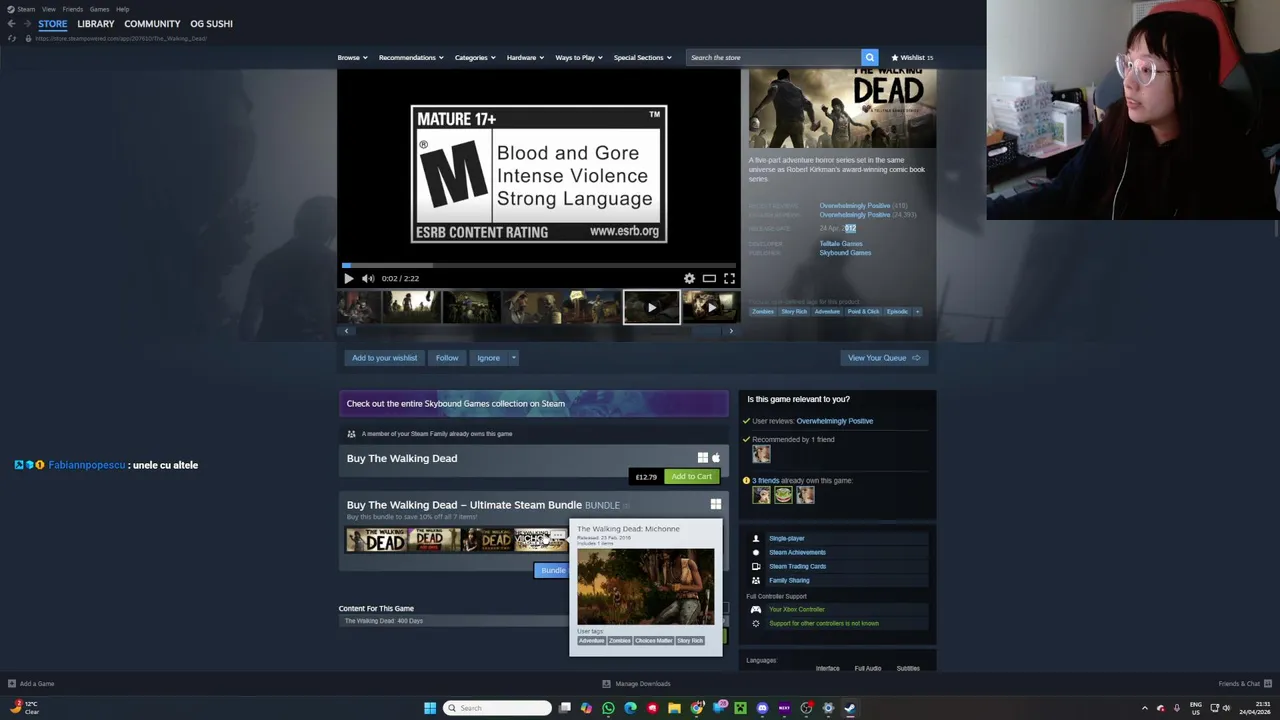
Task: Open the OG SUSHI profile tab
Action: (x=211, y=24)
